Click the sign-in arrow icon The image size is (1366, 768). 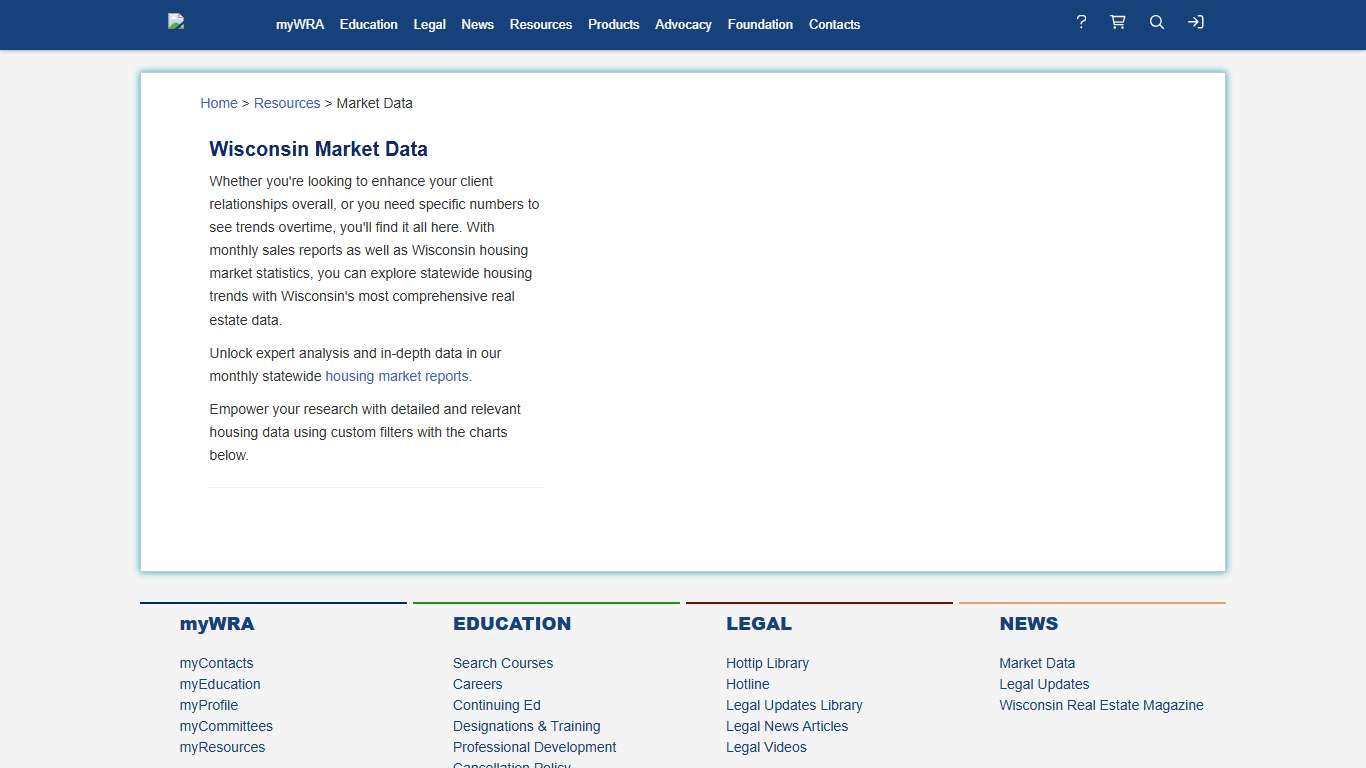pyautogui.click(x=1195, y=22)
